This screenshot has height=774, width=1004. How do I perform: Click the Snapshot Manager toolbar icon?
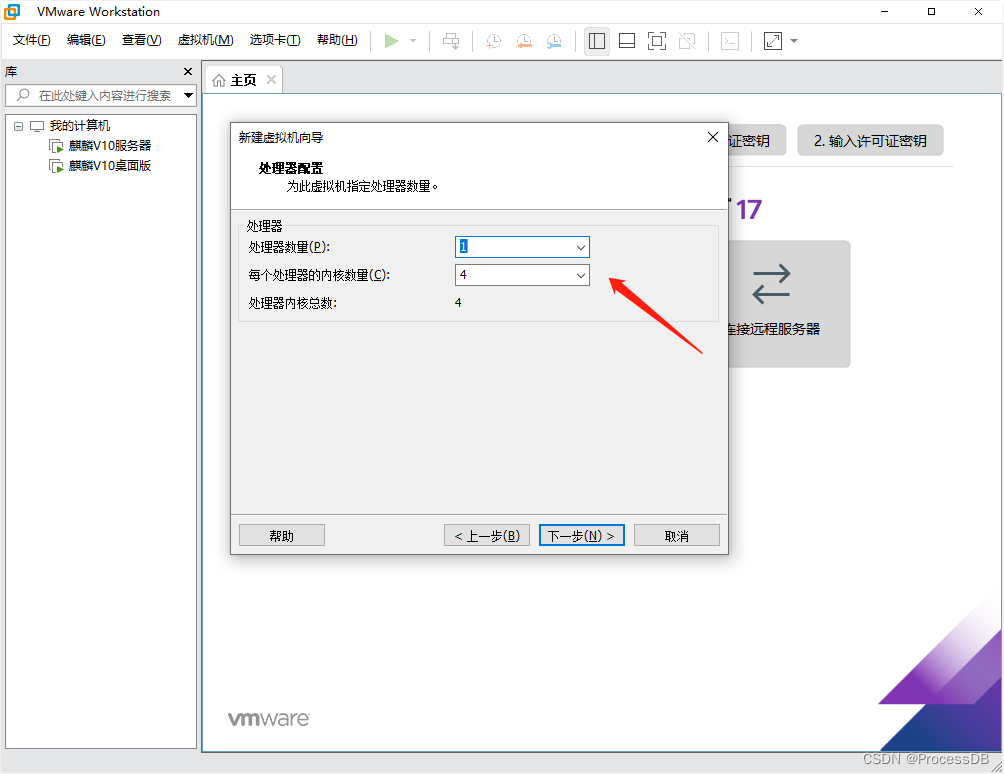555,41
